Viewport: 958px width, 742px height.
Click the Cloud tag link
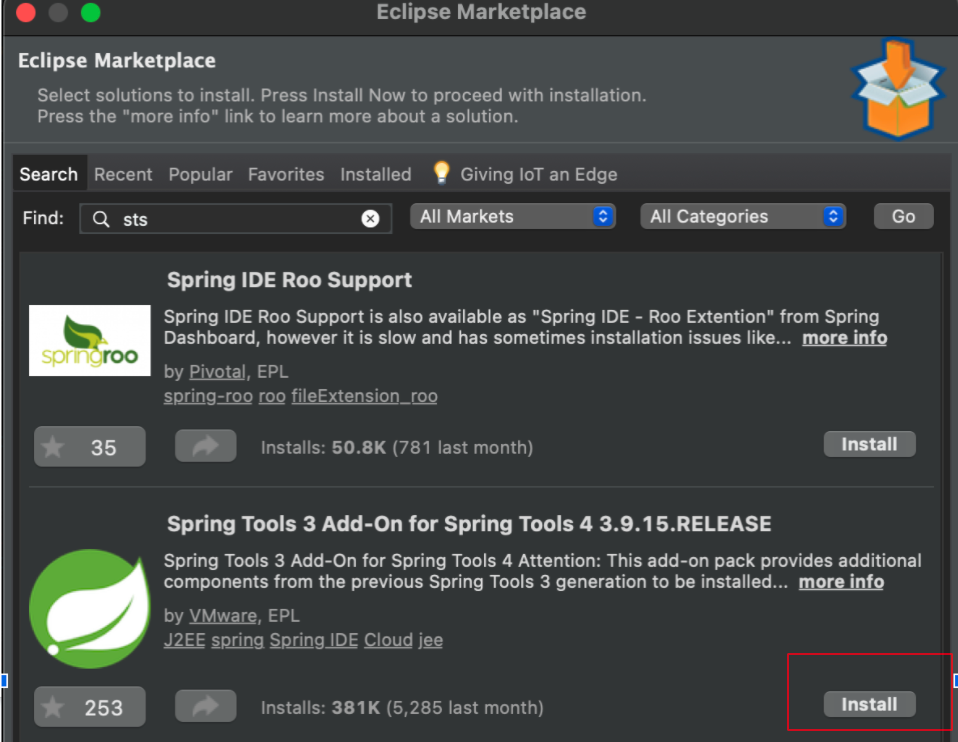coord(389,640)
